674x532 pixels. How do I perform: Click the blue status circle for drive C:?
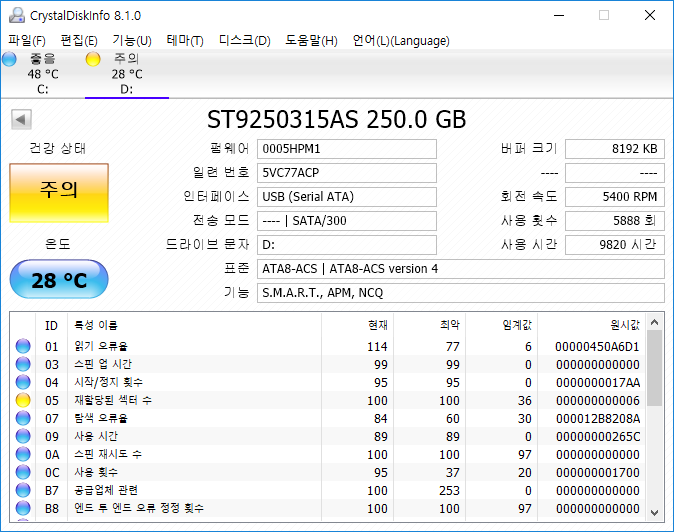[9, 59]
